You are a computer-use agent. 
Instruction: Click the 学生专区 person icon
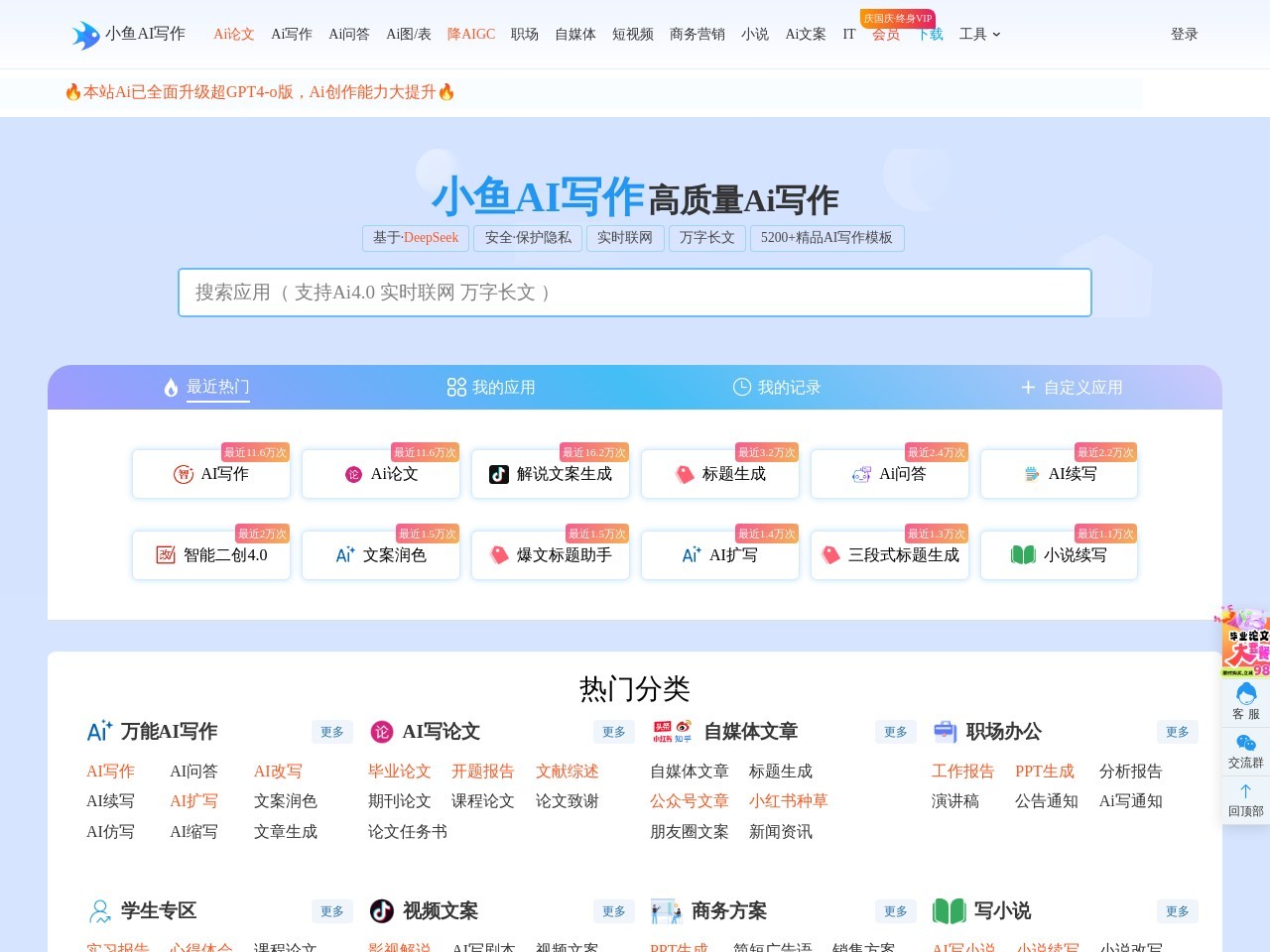coord(99,911)
